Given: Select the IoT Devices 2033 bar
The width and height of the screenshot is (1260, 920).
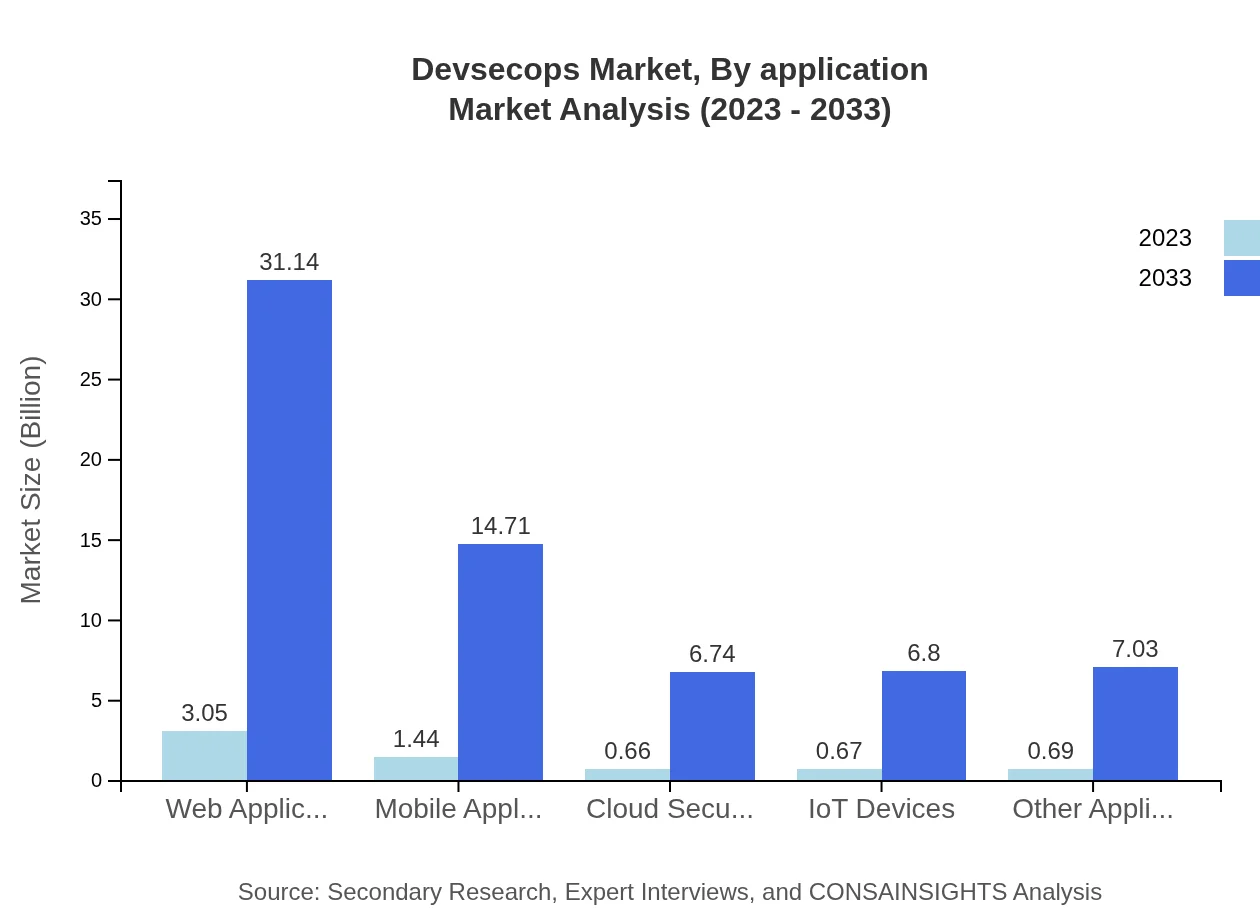Looking at the screenshot, I should click(923, 725).
